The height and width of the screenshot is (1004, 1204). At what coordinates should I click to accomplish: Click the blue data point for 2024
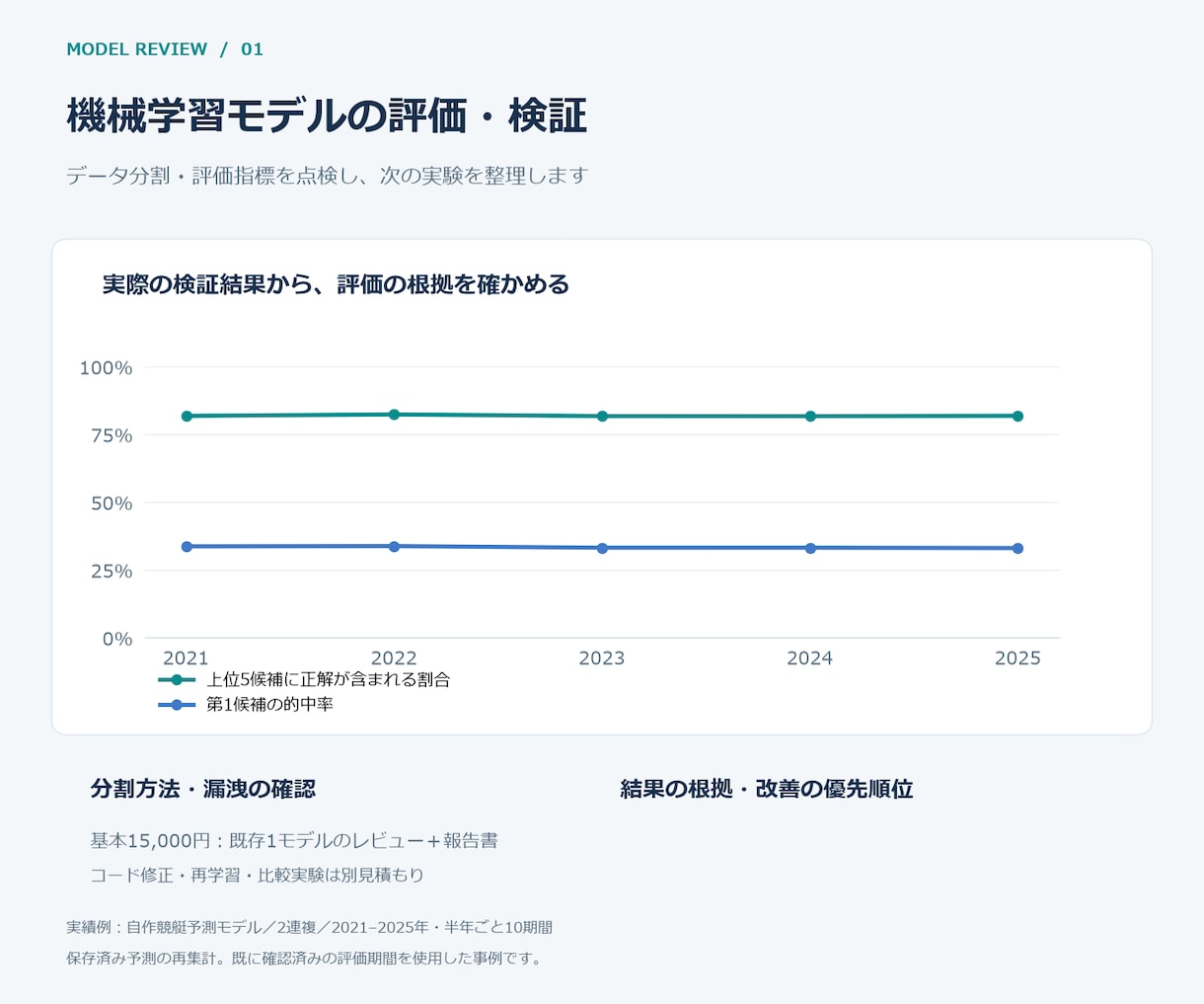tap(810, 548)
